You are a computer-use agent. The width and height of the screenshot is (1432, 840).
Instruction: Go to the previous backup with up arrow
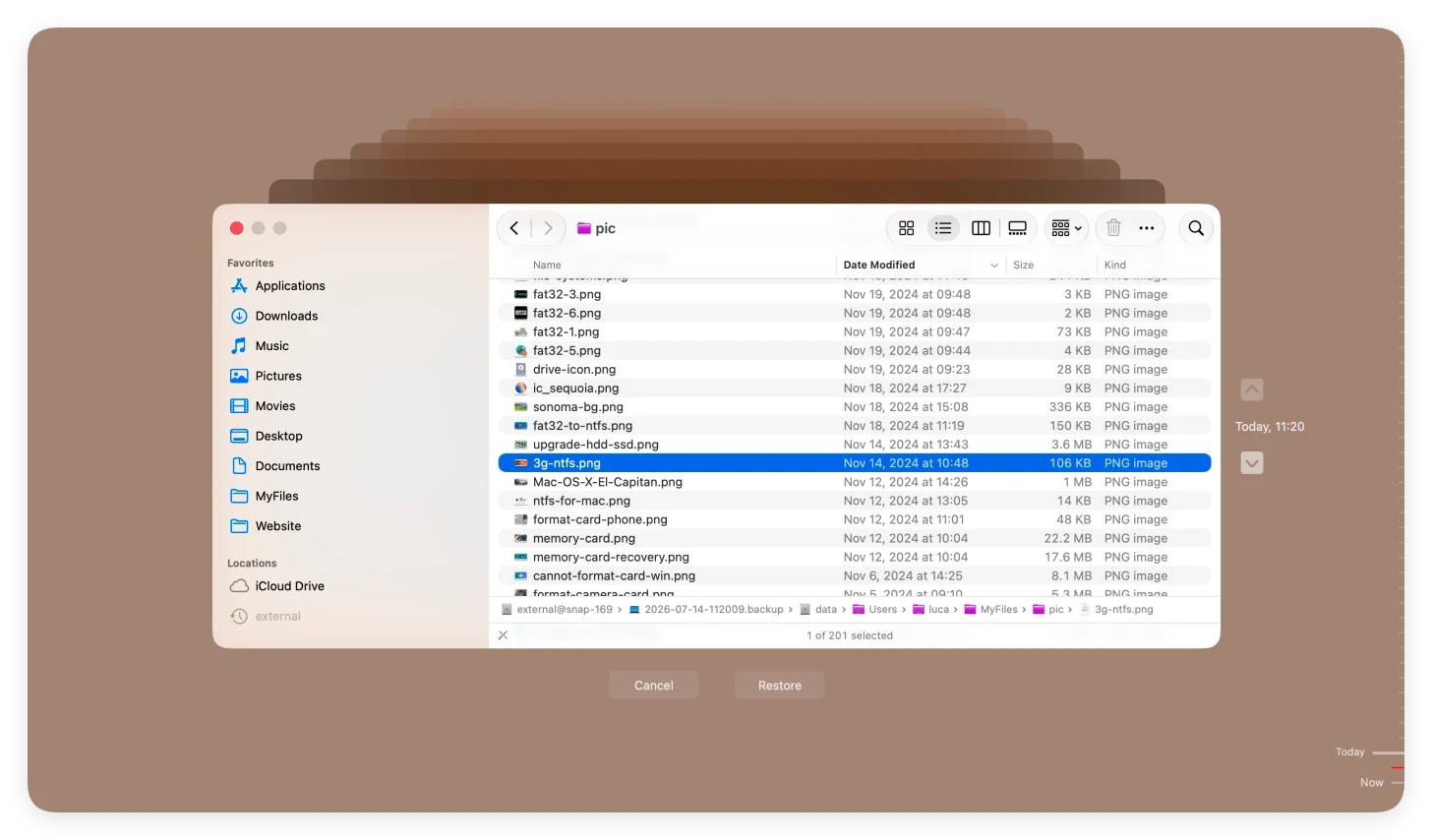pyautogui.click(x=1252, y=390)
